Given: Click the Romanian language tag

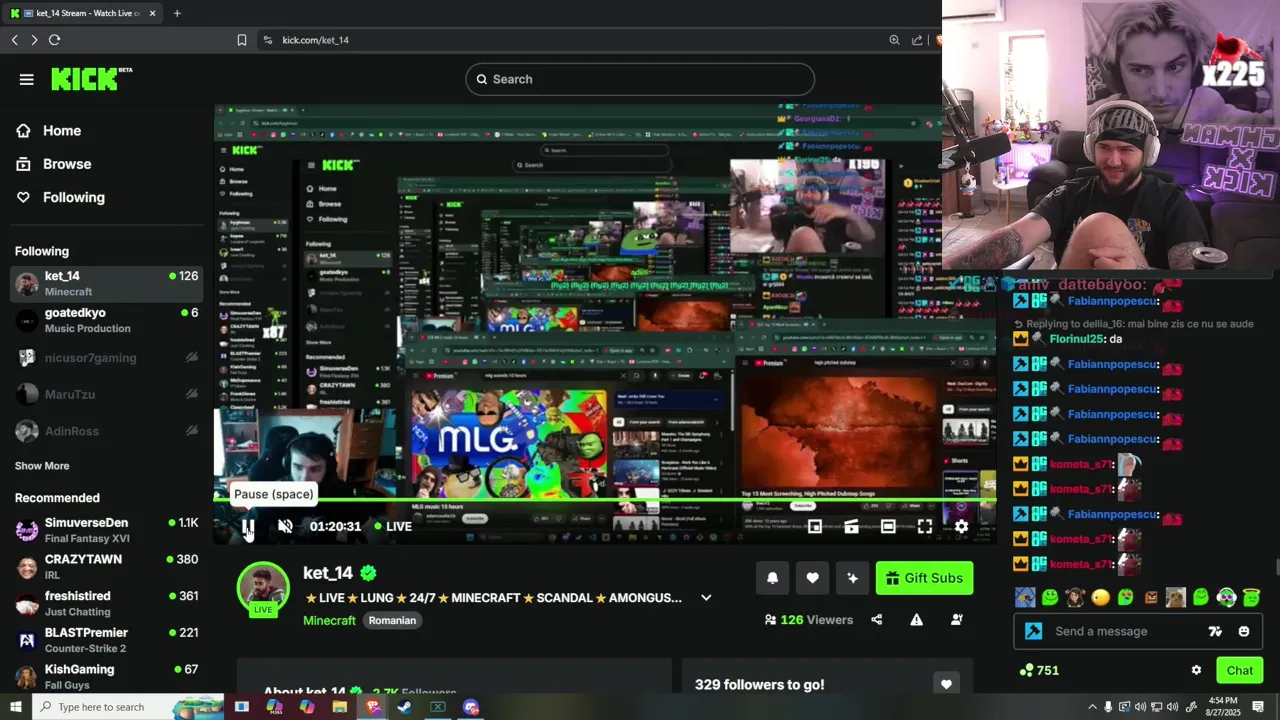Looking at the screenshot, I should point(392,621).
